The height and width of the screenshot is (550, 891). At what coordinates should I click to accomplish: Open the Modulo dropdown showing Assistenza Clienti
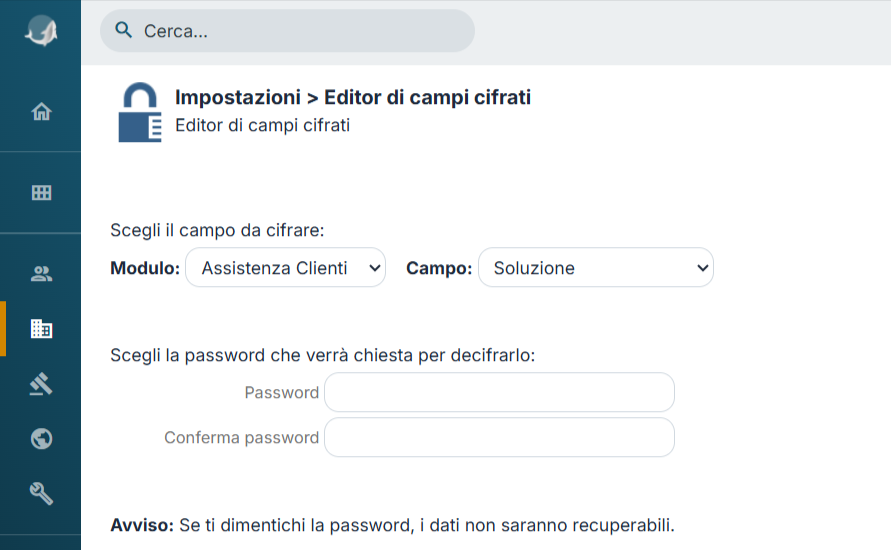click(x=285, y=267)
